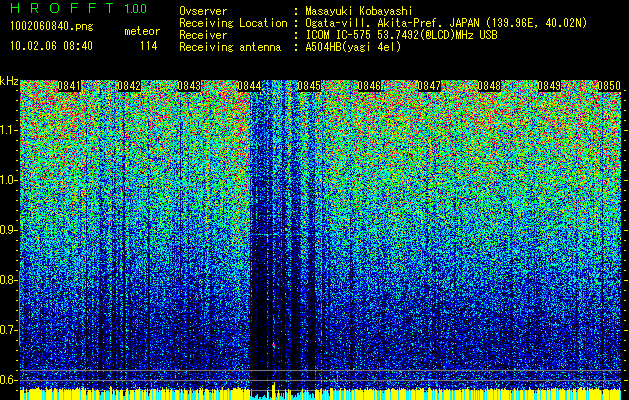Click the observer name Masayuki Kobayashi
The image size is (629, 400).
pyautogui.click(x=359, y=11)
